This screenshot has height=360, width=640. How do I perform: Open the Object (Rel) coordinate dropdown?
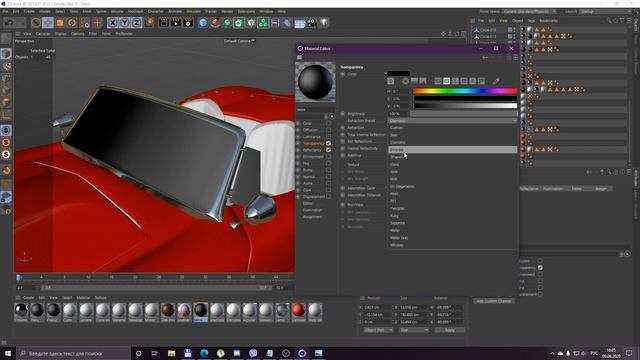point(378,330)
